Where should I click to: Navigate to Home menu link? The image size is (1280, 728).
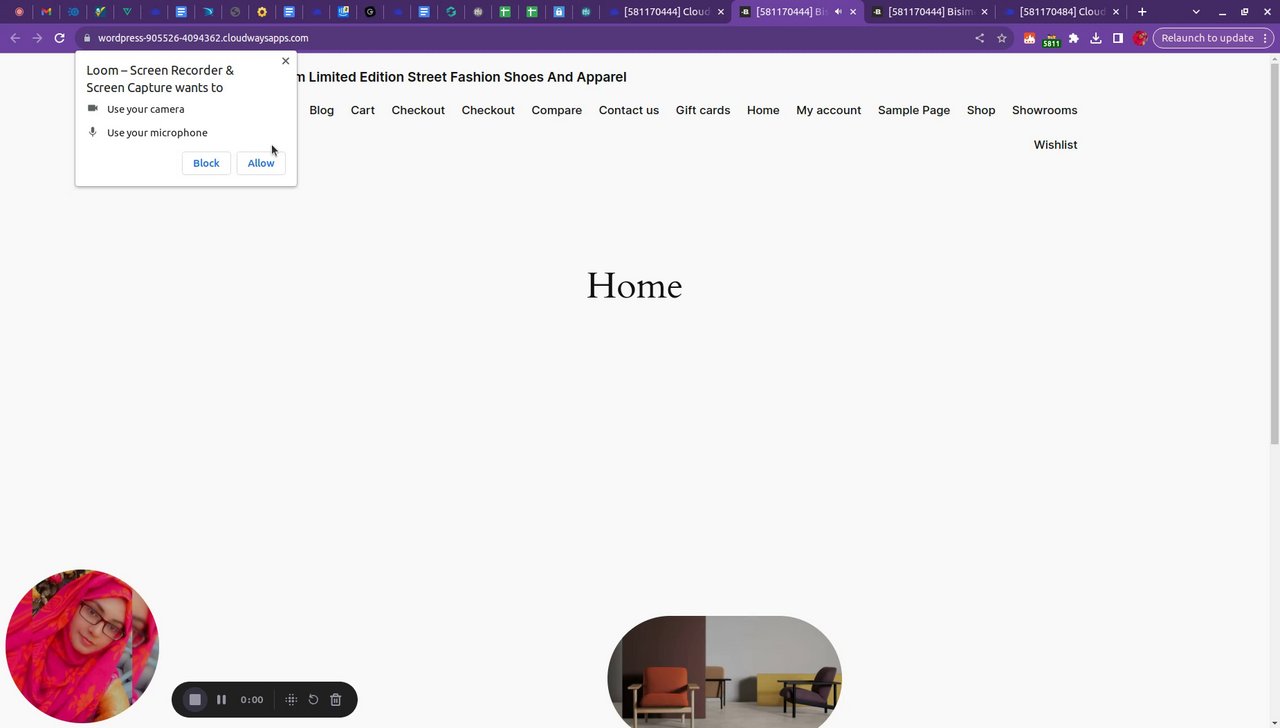tap(763, 110)
